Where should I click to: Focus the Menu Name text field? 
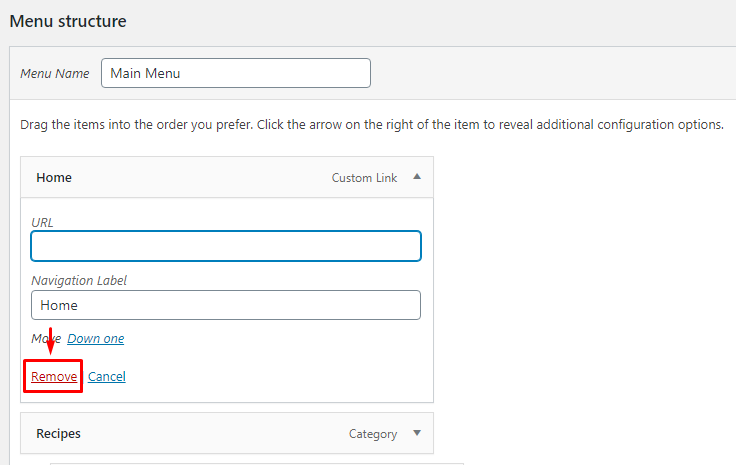click(x=235, y=73)
